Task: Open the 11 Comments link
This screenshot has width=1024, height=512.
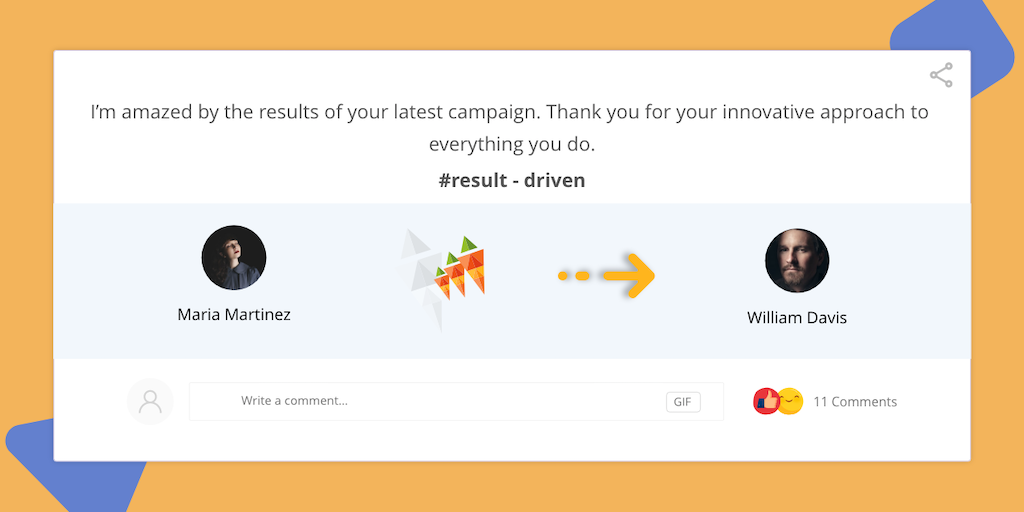Action: click(855, 402)
